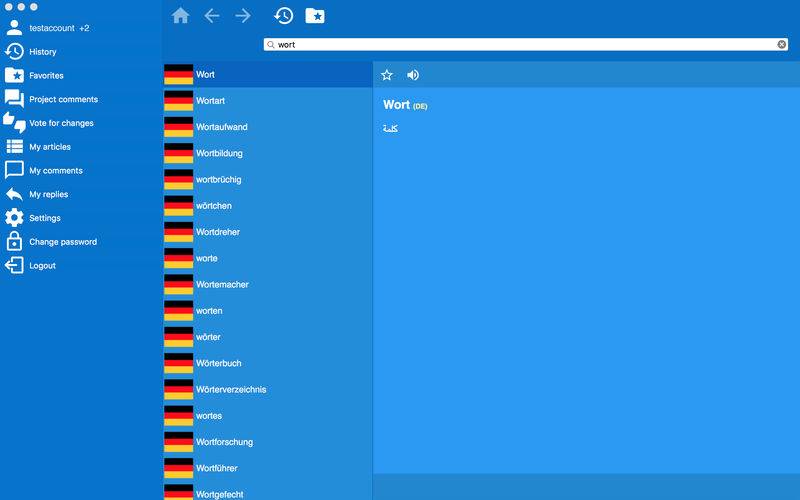Image resolution: width=800 pixels, height=500 pixels.
Task: Click the search field containing 'wort'
Action: click(526, 45)
